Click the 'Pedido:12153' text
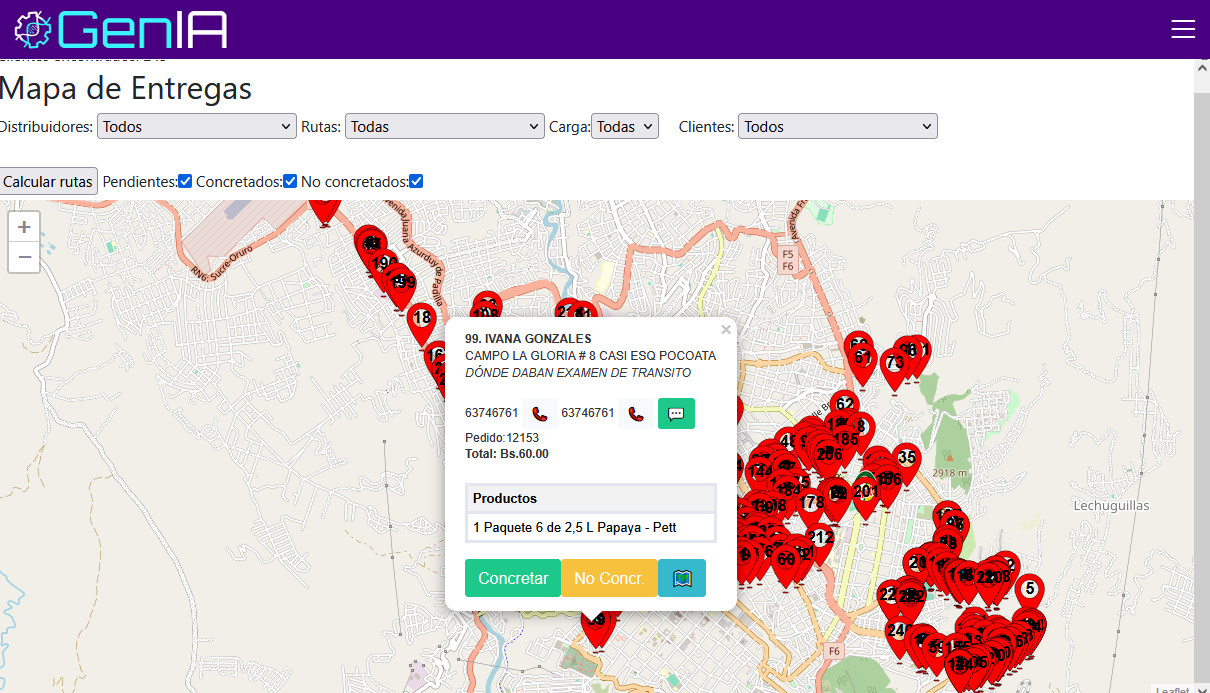The width and height of the screenshot is (1210, 693). point(502,438)
